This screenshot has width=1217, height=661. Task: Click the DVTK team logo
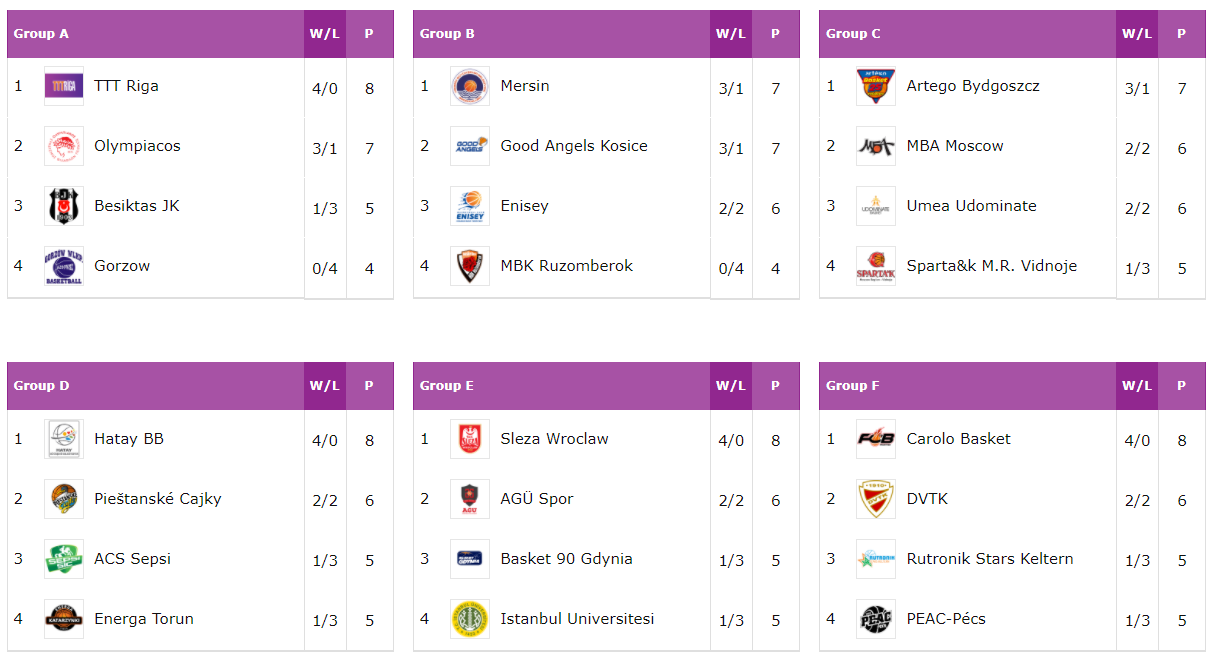(x=876, y=499)
